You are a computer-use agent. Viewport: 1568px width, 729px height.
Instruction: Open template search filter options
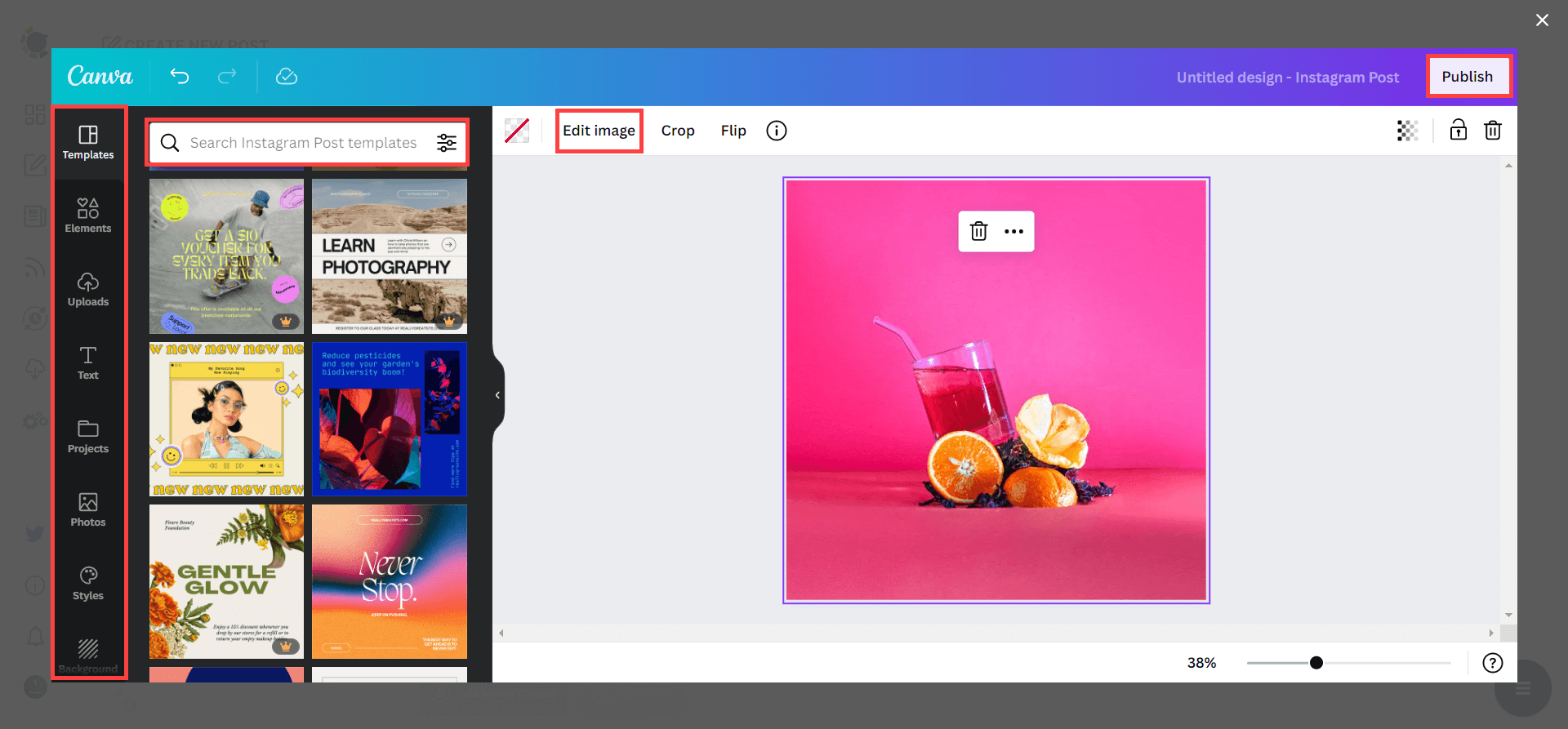pos(447,143)
